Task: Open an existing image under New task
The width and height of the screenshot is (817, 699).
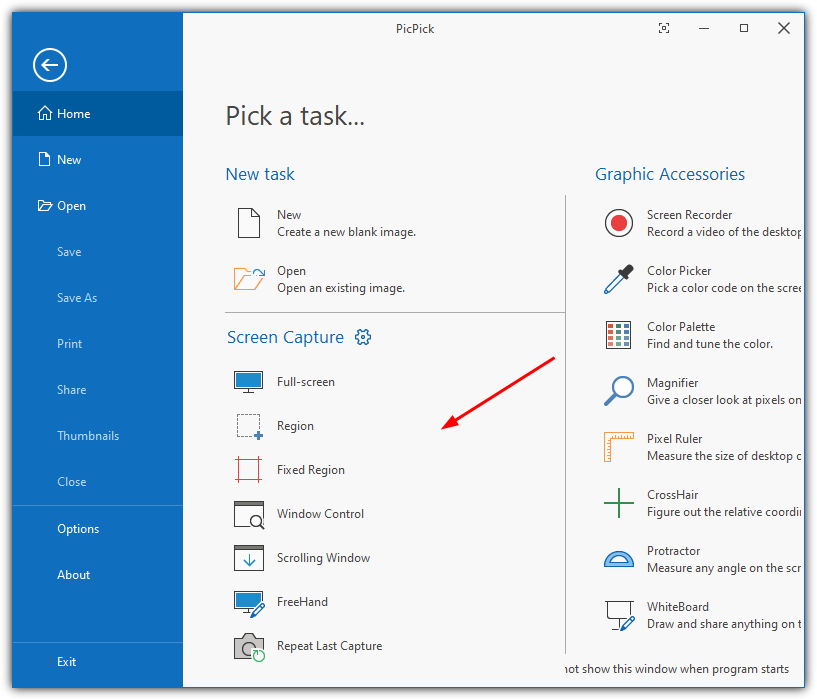Action: 319,279
